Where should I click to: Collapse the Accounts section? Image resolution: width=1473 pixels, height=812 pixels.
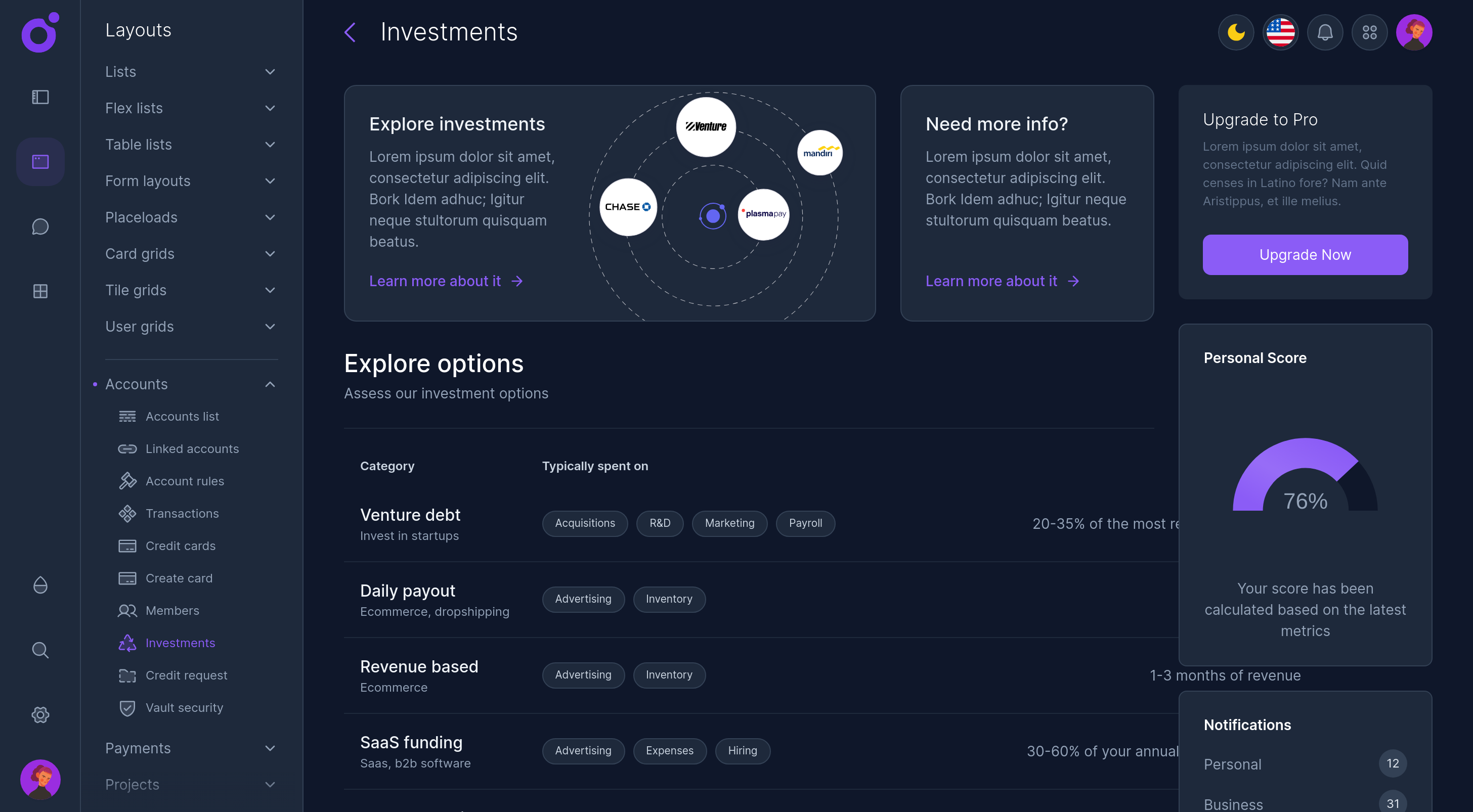(x=270, y=384)
